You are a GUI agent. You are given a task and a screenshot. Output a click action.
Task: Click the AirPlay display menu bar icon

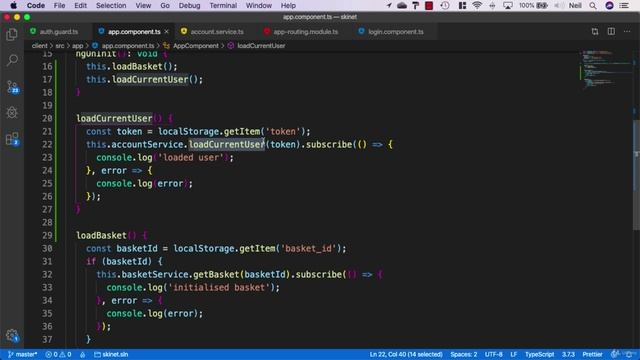pos(508,5)
